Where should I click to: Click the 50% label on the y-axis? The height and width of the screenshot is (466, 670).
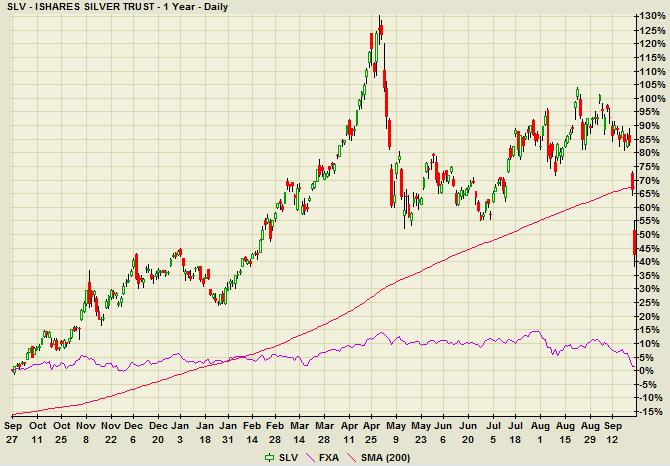[x=649, y=235]
